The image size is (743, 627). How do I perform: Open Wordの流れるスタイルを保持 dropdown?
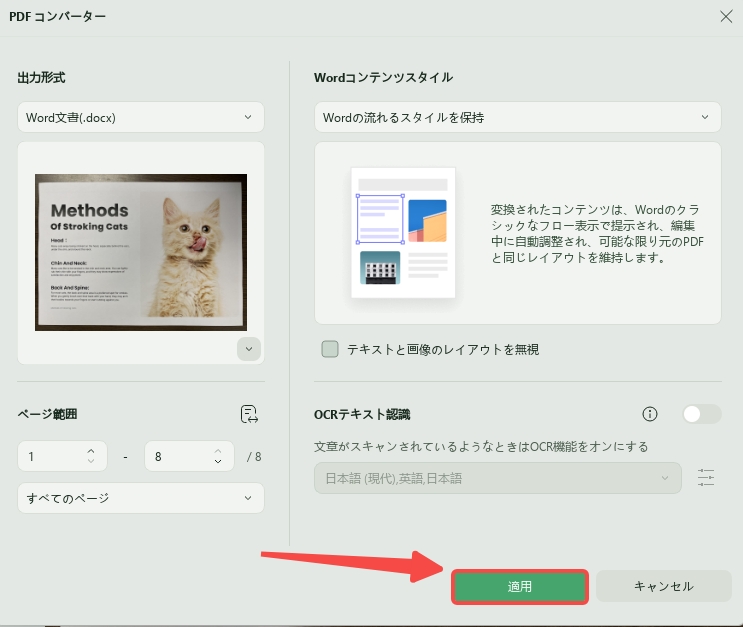[x=517, y=117]
